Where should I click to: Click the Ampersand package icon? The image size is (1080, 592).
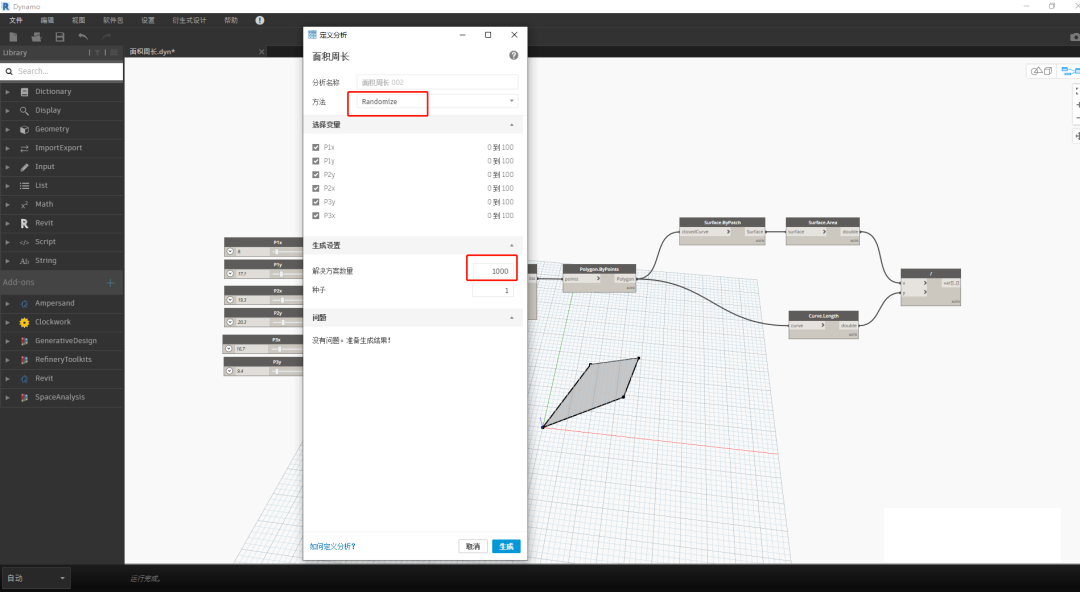24,304
